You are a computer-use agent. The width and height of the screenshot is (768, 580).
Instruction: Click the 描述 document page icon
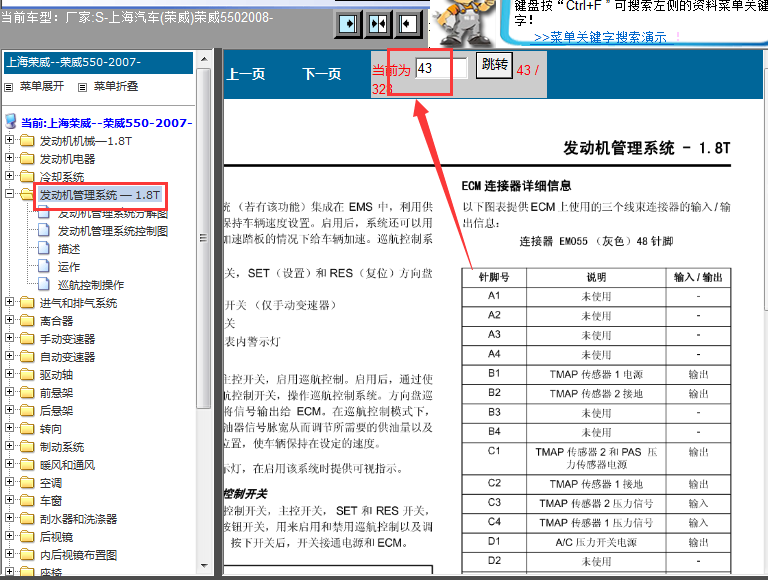(43, 249)
